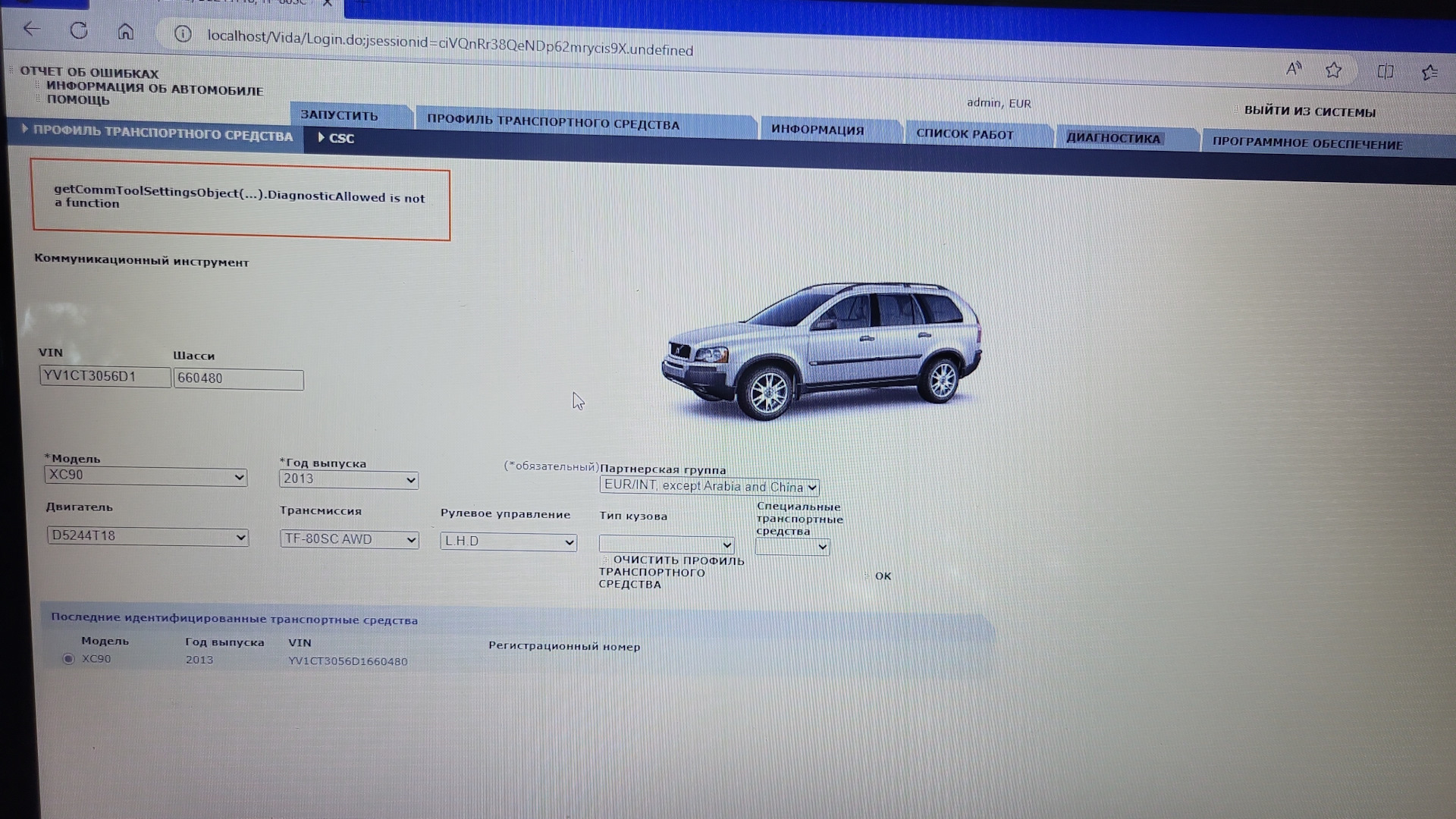This screenshot has width=1456, height=819.
Task: Select the XC90 recent vehicle radio button
Action: [68, 659]
